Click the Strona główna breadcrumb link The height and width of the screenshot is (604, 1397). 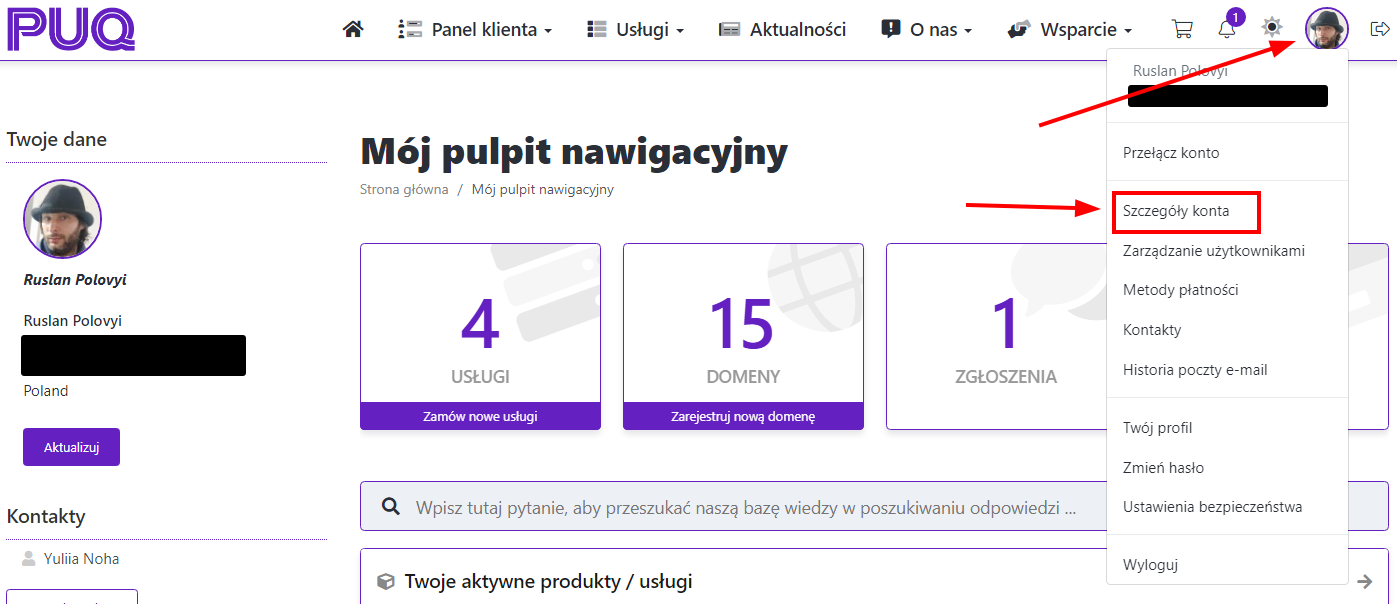click(404, 189)
